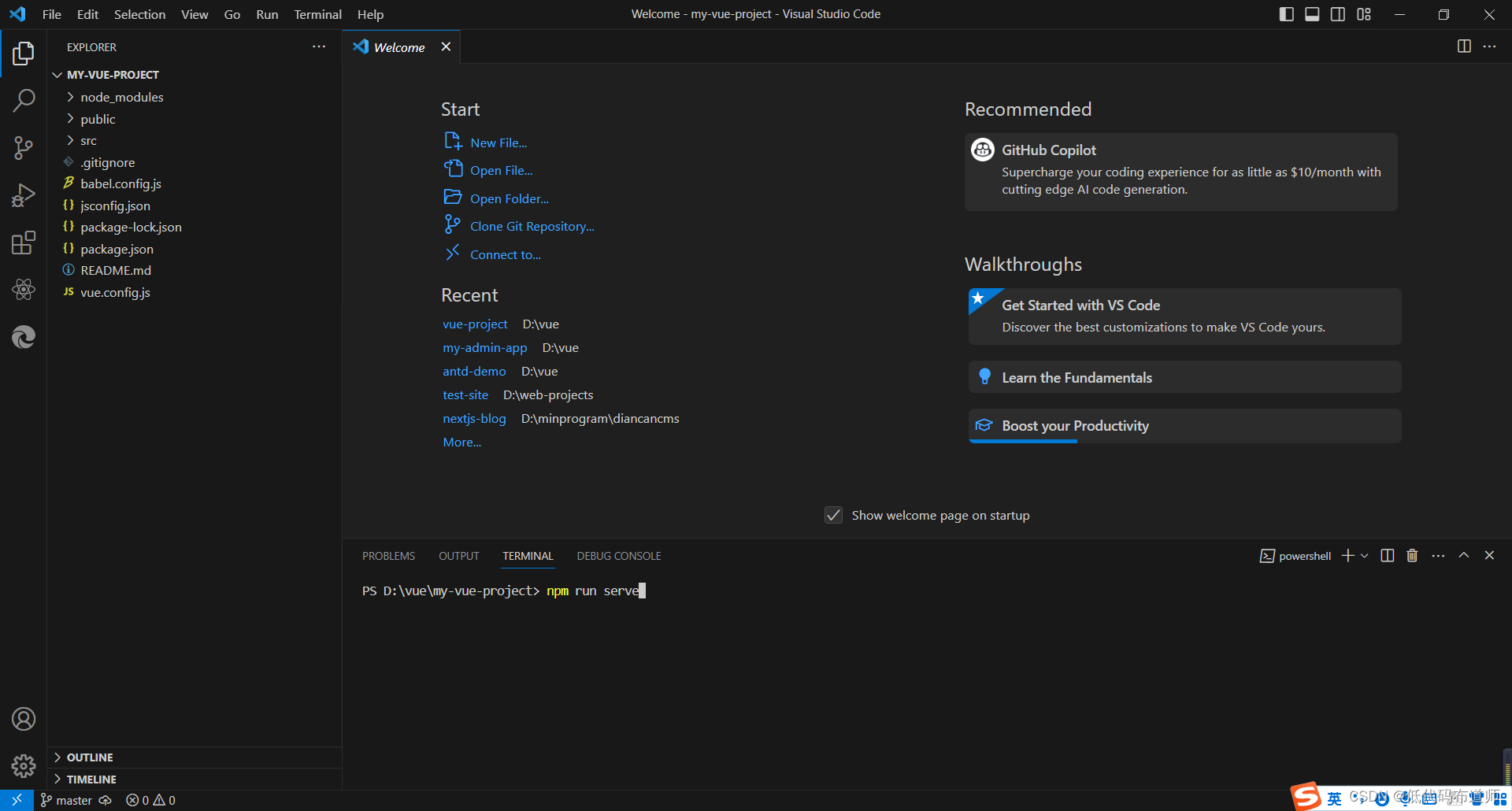Open the Customize Layout icon
This screenshot has height=811, width=1512.
pyautogui.click(x=1364, y=14)
